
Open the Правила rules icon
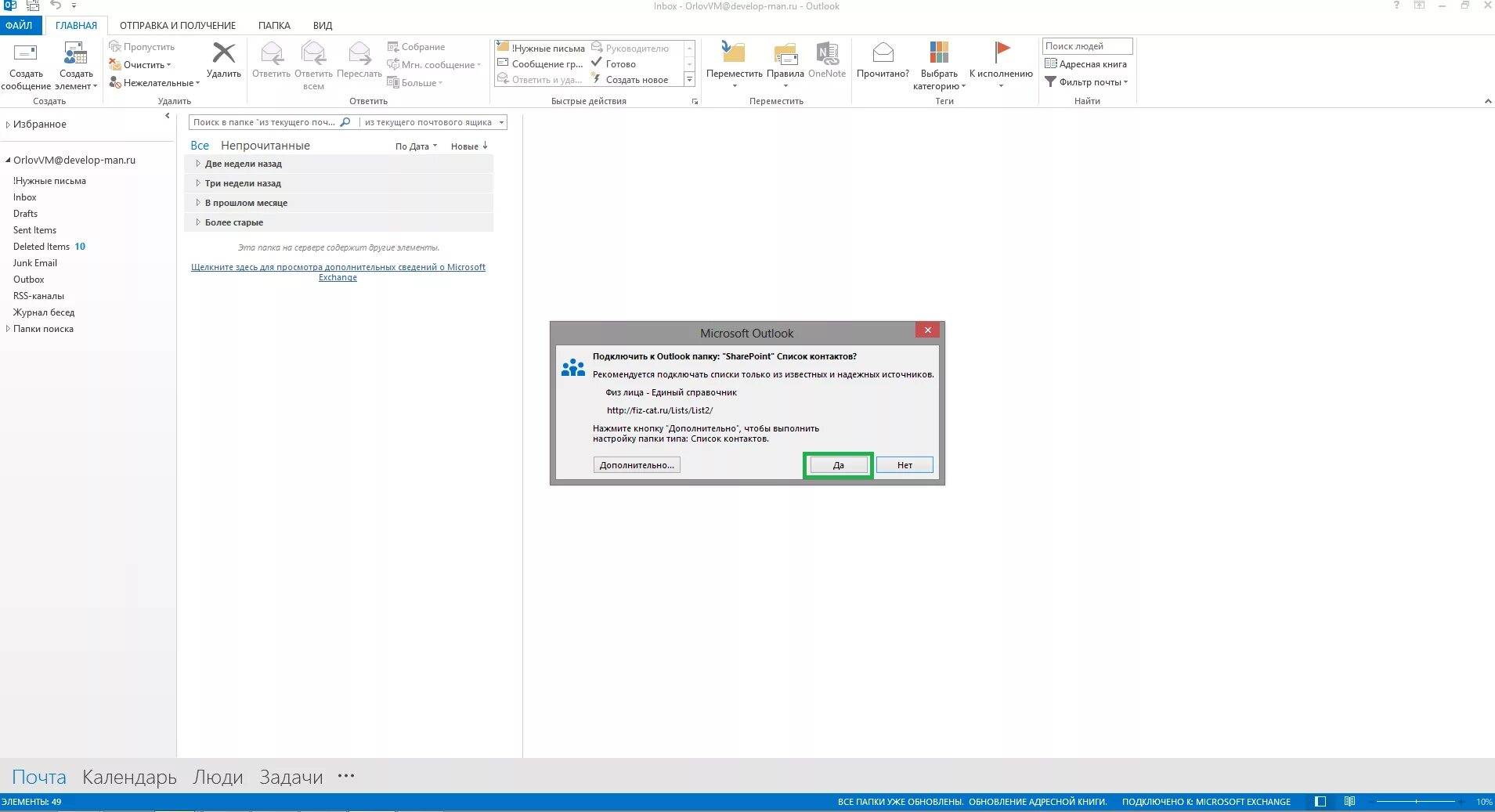pos(785,53)
